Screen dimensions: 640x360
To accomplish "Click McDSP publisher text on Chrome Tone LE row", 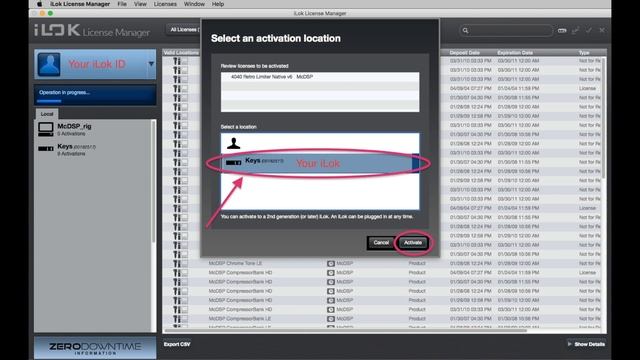I will click(344, 263).
